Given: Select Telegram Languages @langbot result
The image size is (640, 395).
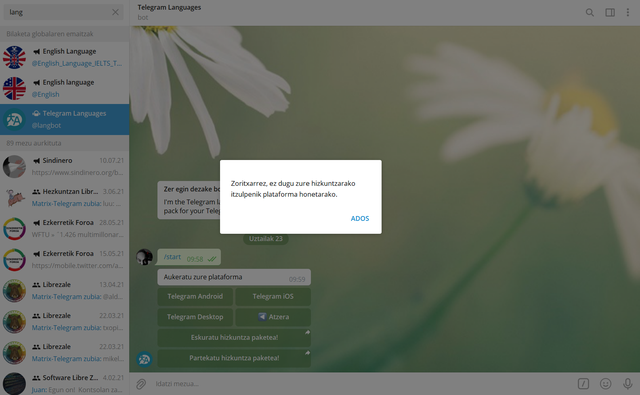Looking at the screenshot, I should click(x=64, y=119).
